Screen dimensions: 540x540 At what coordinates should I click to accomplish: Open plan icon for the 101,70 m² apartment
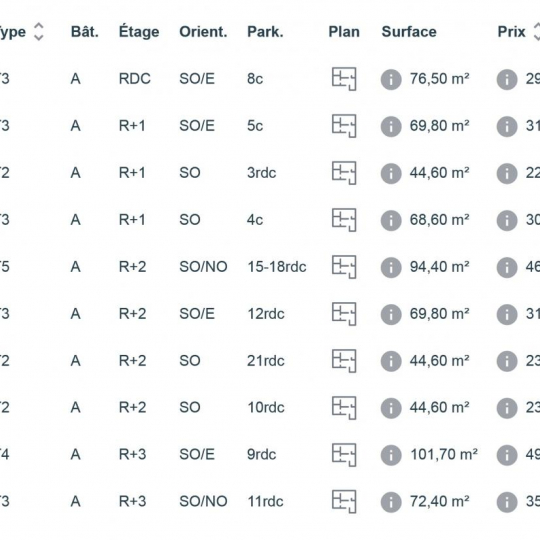[344, 455]
